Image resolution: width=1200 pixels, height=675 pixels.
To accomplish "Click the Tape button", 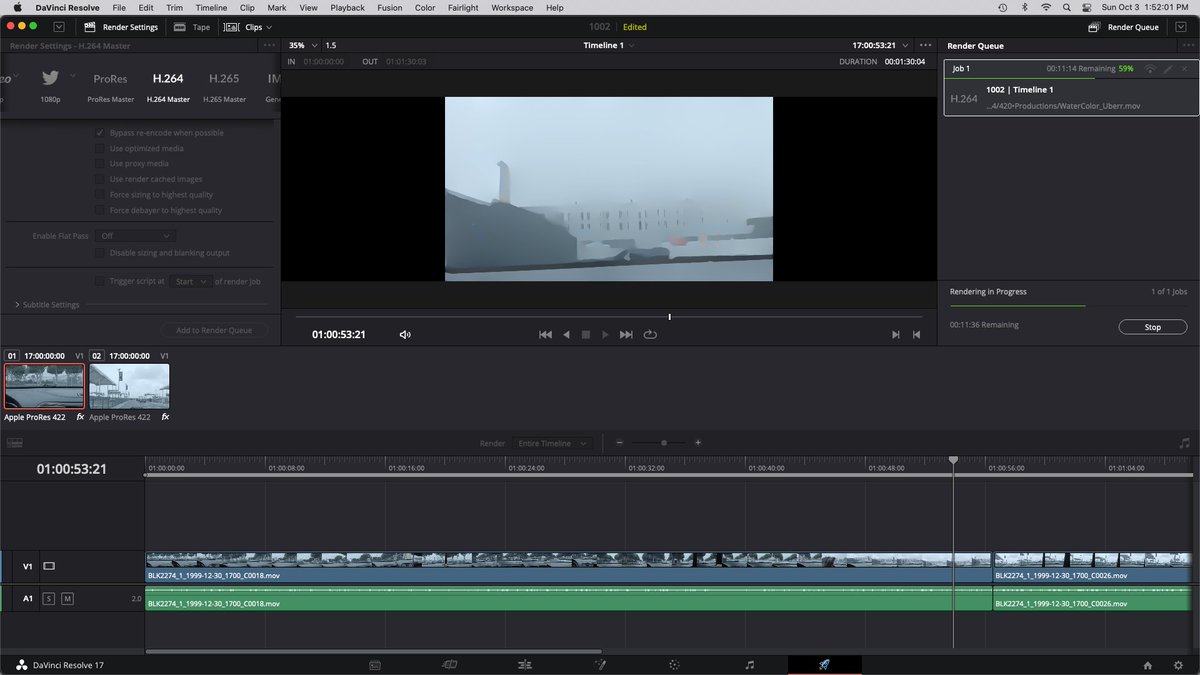I will [192, 27].
